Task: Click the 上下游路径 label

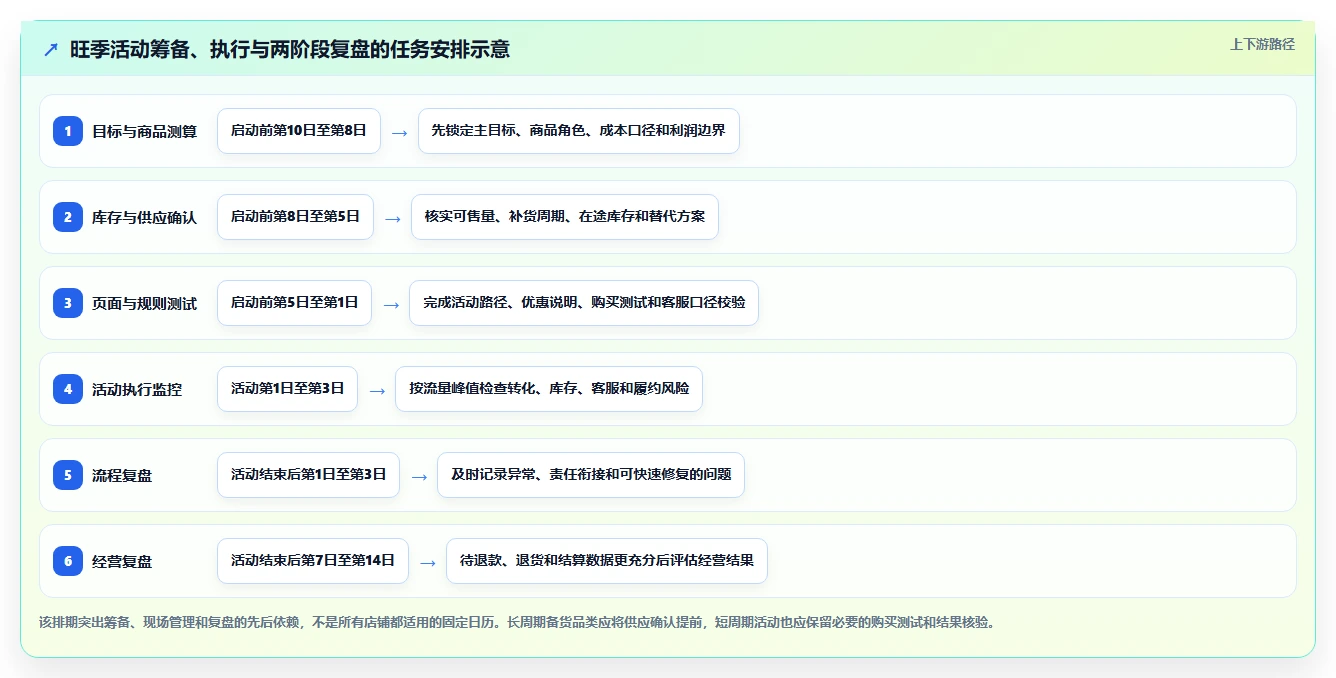Action: (x=1262, y=44)
